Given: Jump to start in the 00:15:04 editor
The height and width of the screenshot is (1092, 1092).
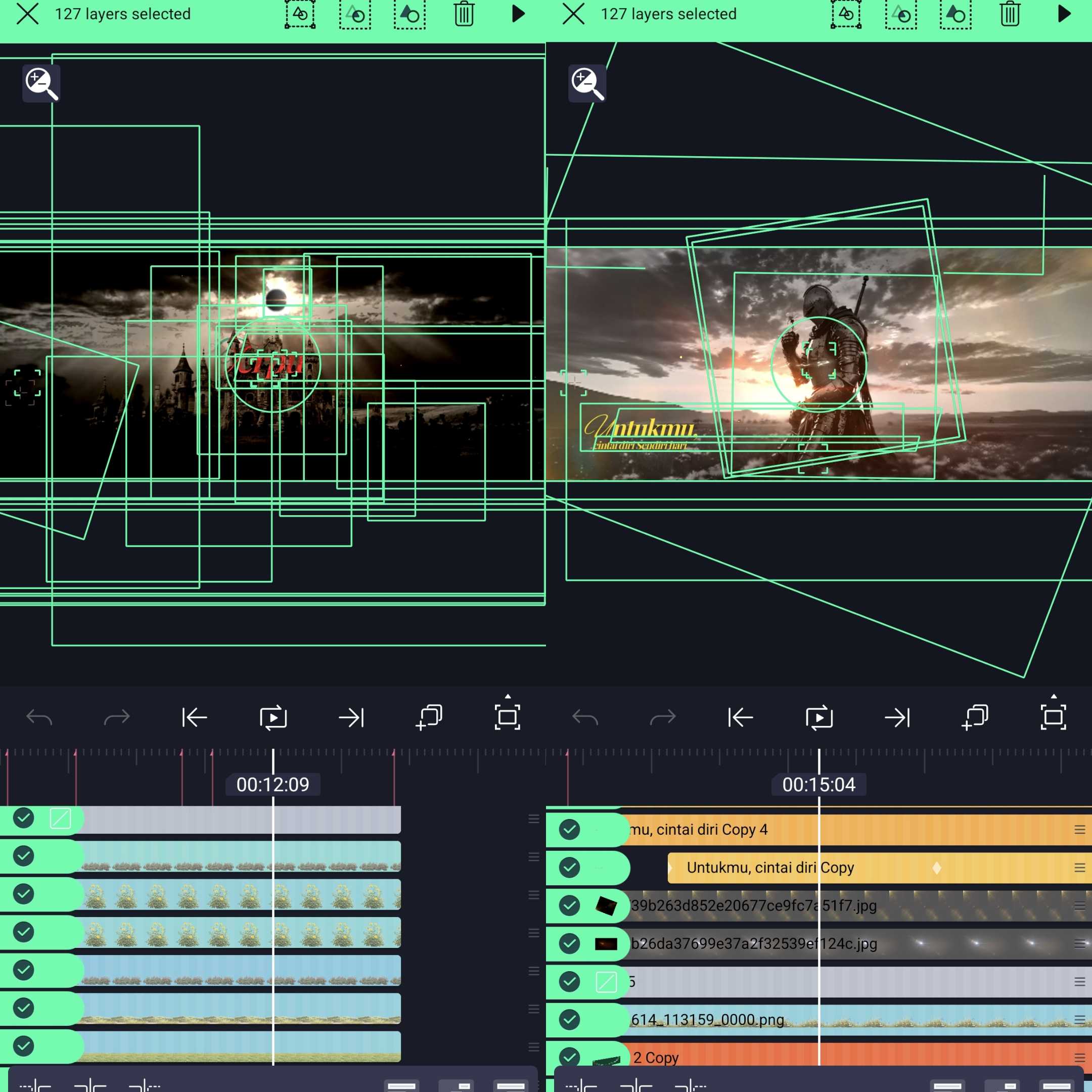Looking at the screenshot, I should click(741, 718).
